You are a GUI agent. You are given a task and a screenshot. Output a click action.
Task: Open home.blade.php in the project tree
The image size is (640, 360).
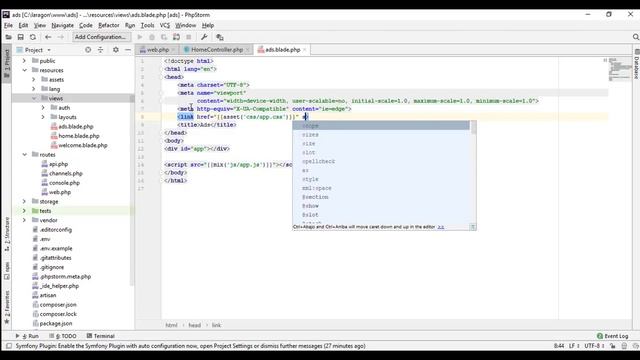coord(79,136)
